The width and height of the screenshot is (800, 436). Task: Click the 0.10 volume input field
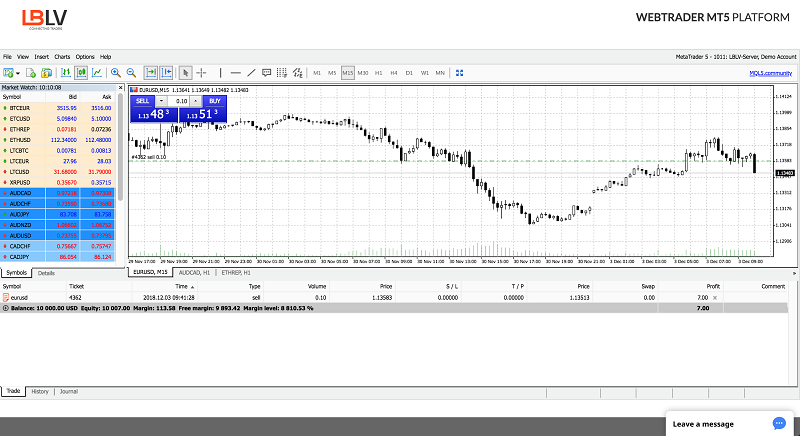click(179, 101)
